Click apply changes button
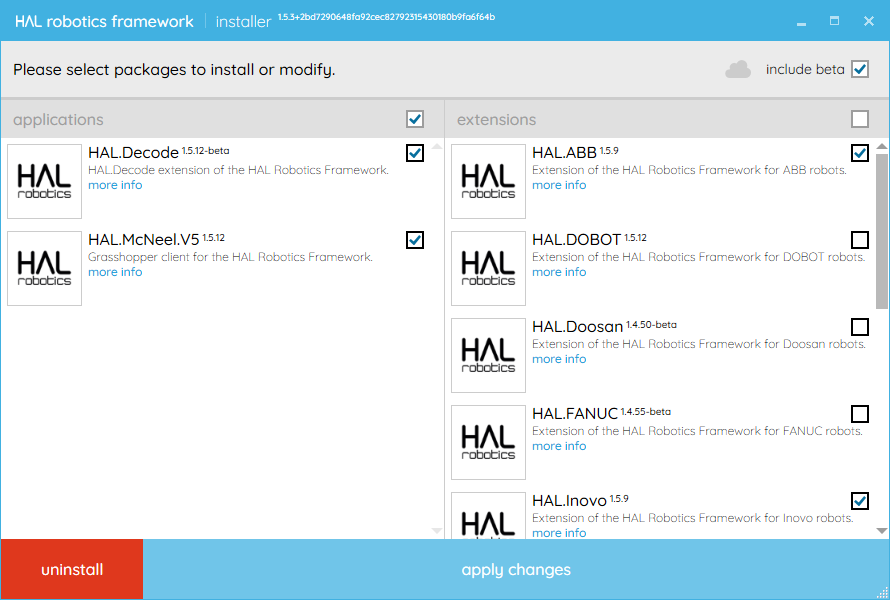Image resolution: width=890 pixels, height=600 pixels. tap(516, 569)
